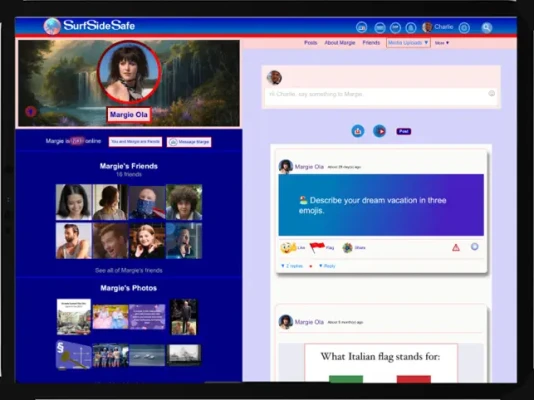The image size is (534, 400).
Task: Click the Margie's Friends heading
Action: tap(129, 166)
